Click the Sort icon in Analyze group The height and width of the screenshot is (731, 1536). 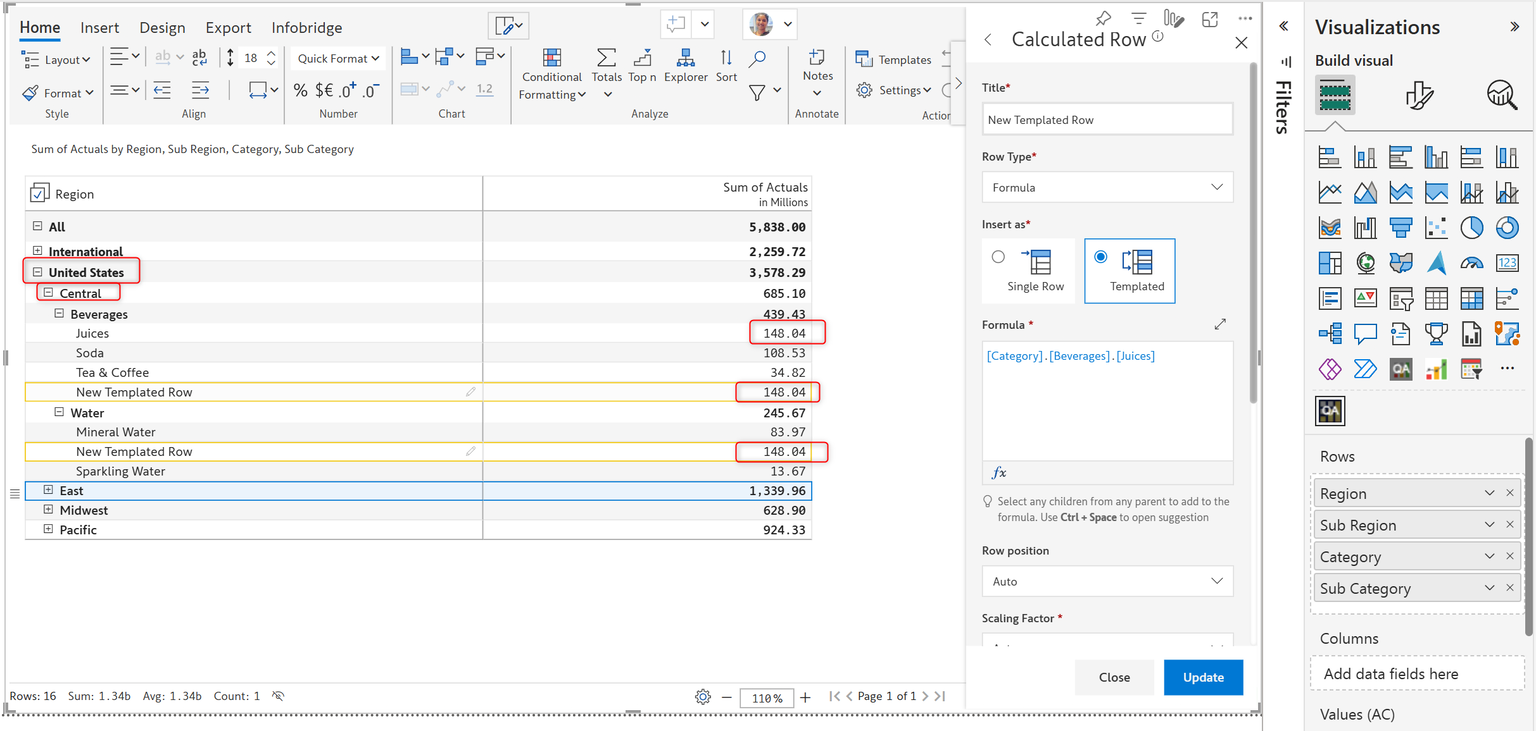pyautogui.click(x=726, y=60)
